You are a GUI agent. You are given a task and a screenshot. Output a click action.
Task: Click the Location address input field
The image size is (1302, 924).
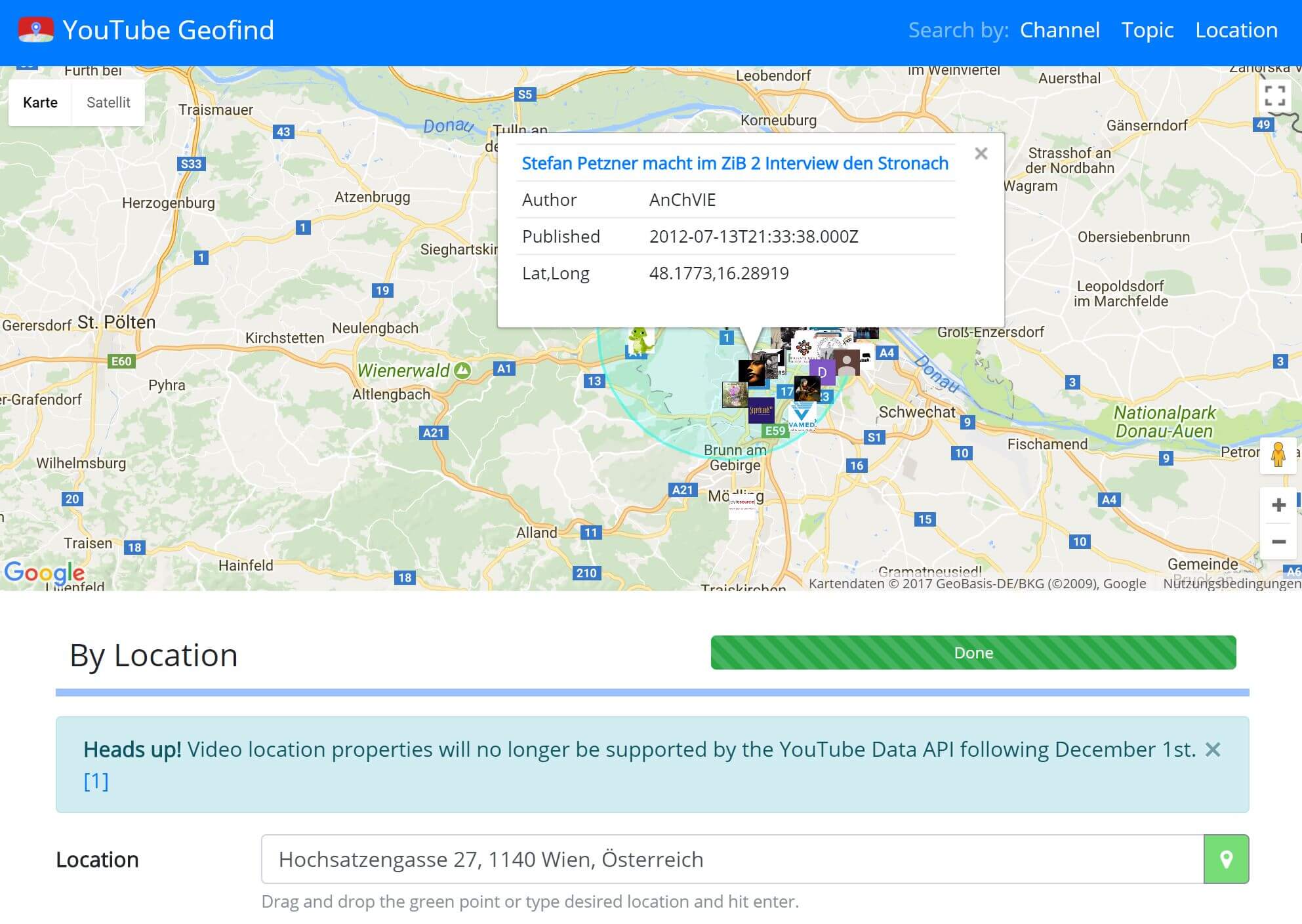732,859
